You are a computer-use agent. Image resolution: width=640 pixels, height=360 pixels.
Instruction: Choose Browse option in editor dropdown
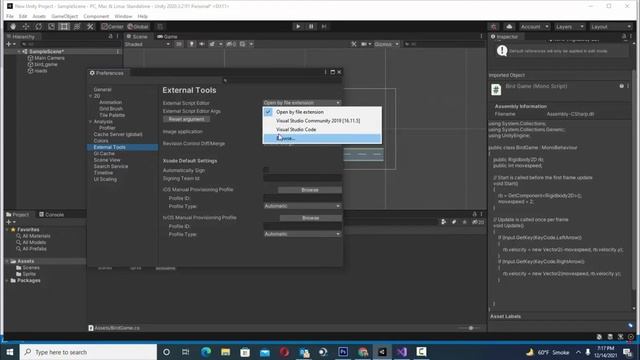coord(322,138)
